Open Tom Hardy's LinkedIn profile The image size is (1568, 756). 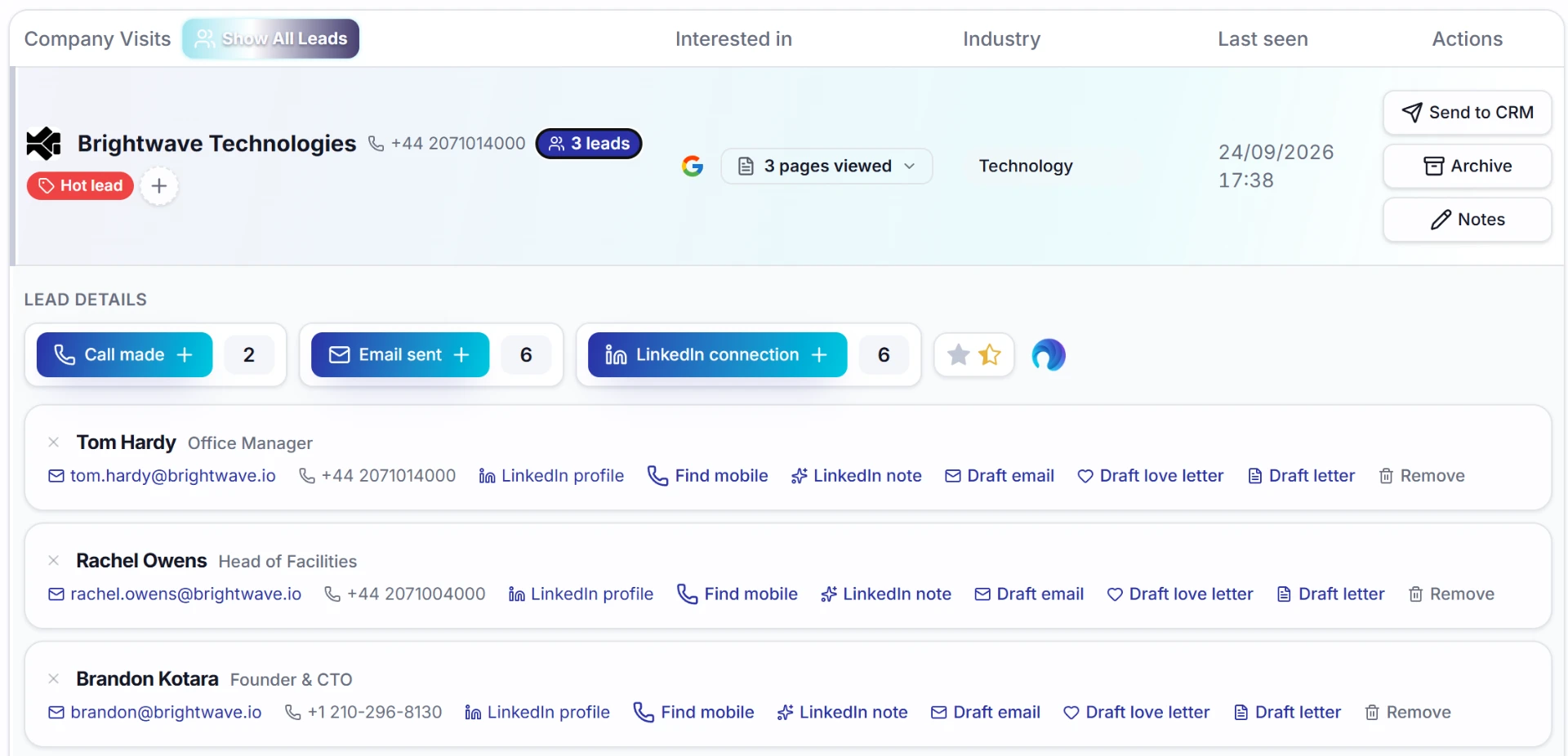[x=551, y=476]
